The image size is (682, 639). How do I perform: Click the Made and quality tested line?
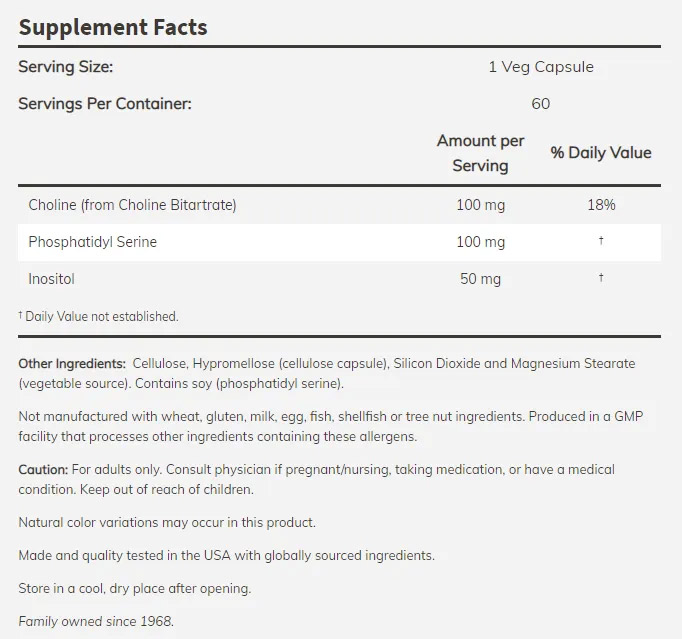pos(226,555)
